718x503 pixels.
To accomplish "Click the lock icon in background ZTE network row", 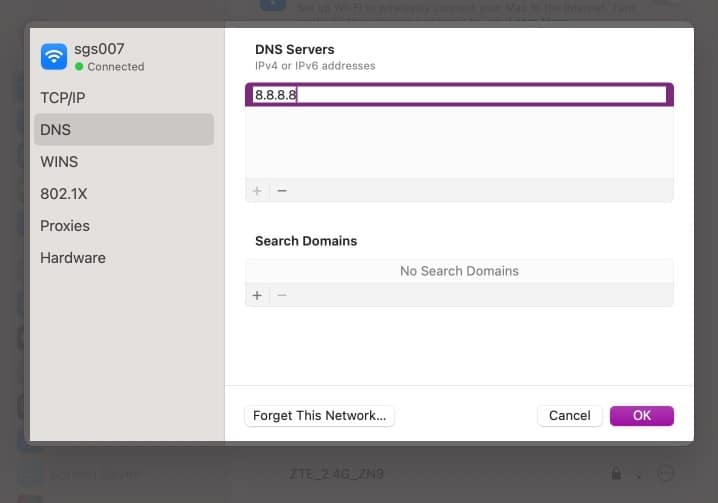I will [x=616, y=473].
